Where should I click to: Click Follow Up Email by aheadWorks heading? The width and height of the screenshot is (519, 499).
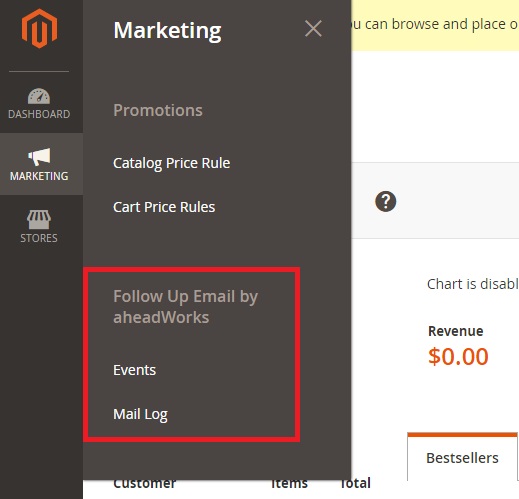[x=186, y=307]
